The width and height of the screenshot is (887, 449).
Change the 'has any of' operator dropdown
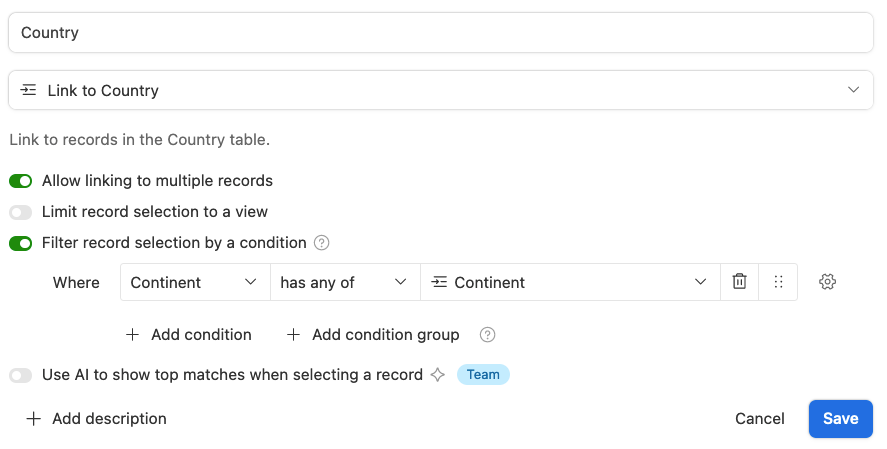tap(345, 282)
